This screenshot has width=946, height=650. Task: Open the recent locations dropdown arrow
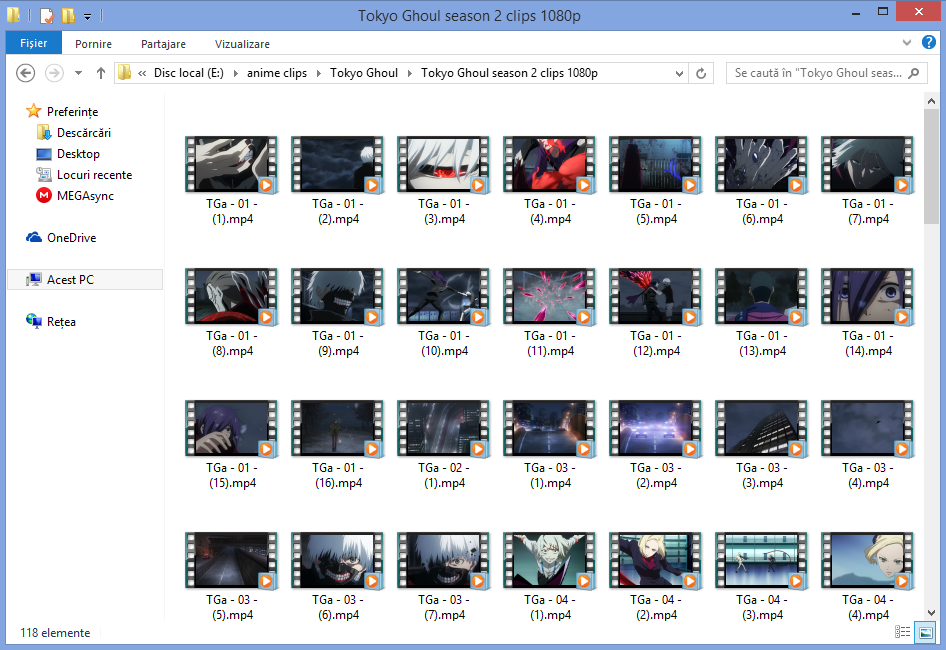78,73
